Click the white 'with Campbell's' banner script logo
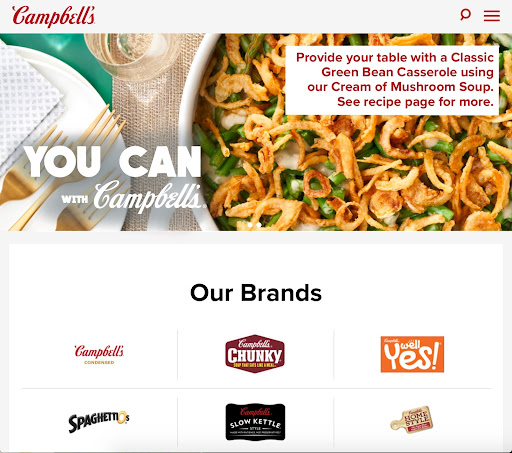Viewport: 512px width, 453px height. coord(132,197)
